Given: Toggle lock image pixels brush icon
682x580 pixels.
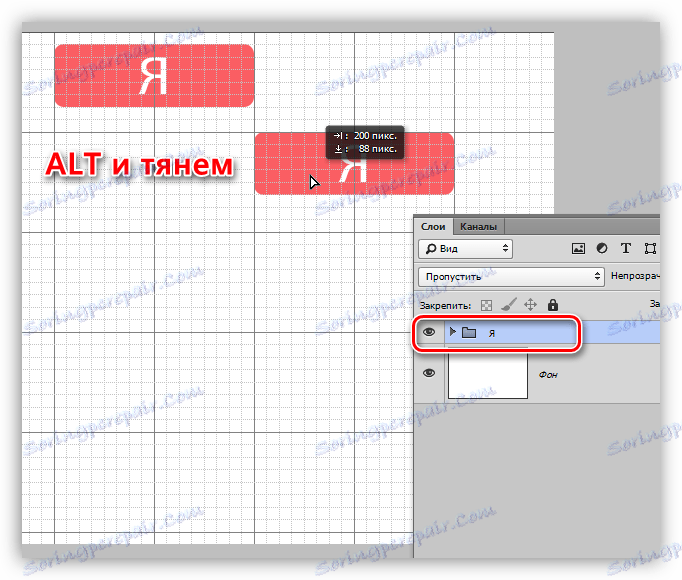Looking at the screenshot, I should [508, 305].
